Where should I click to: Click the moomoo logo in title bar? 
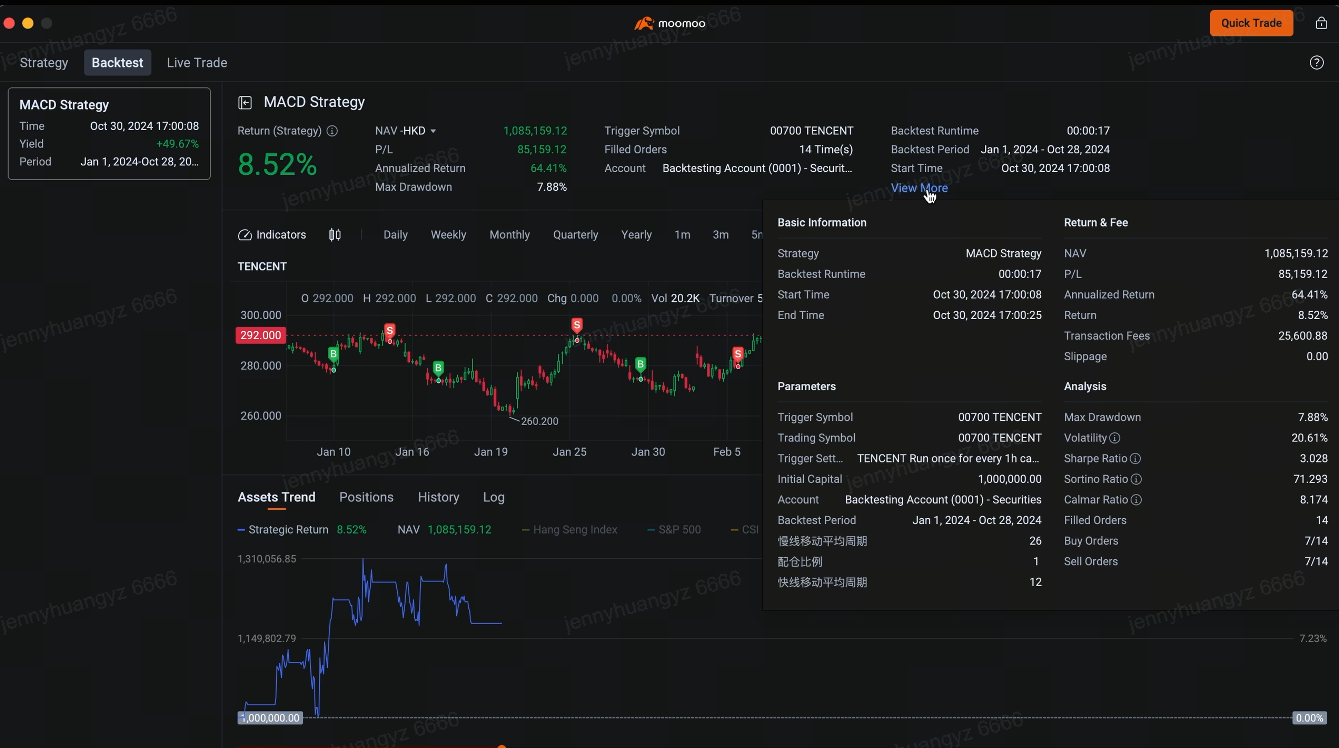tap(669, 23)
